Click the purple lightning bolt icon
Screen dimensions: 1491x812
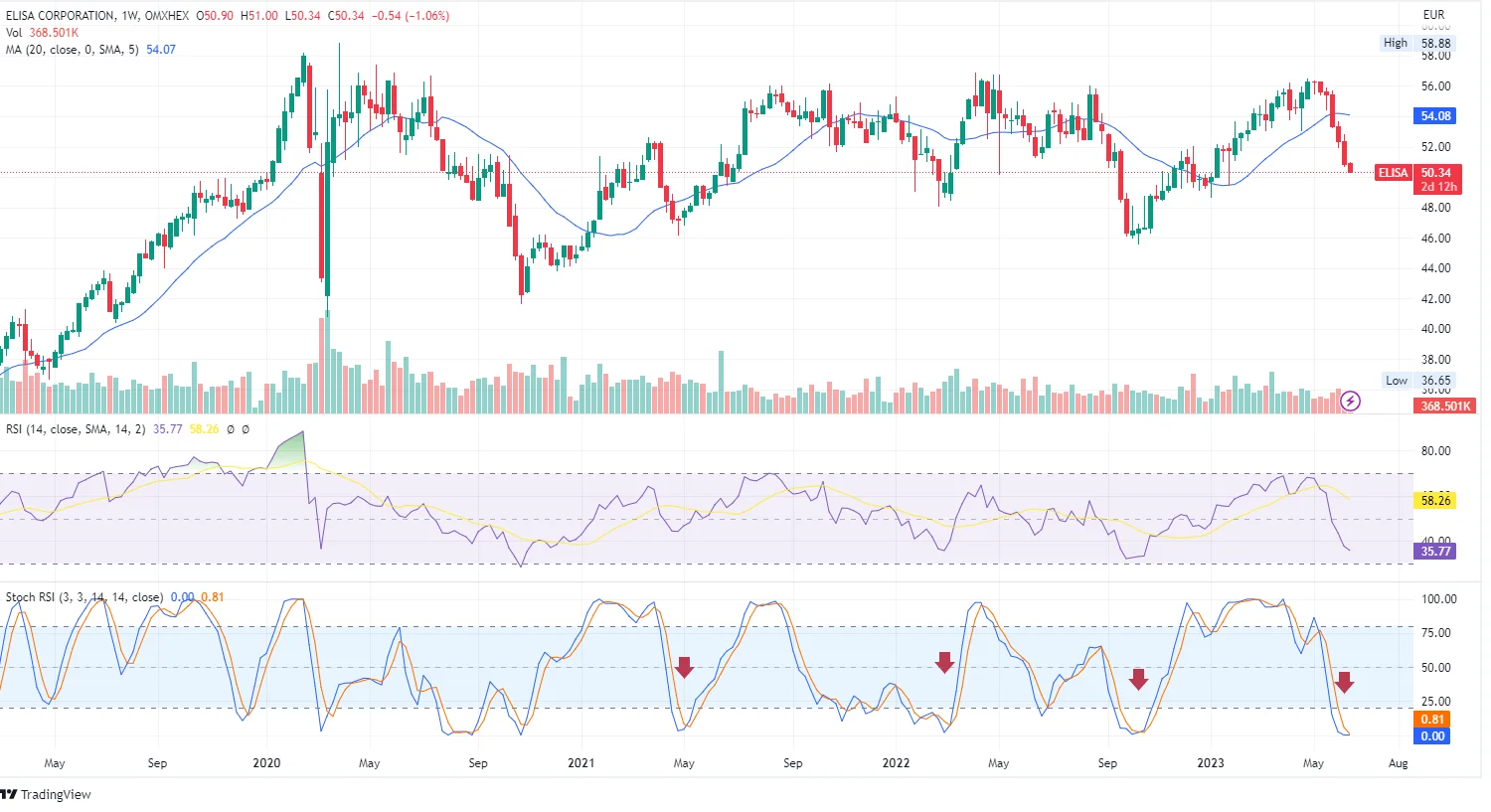(x=1350, y=402)
